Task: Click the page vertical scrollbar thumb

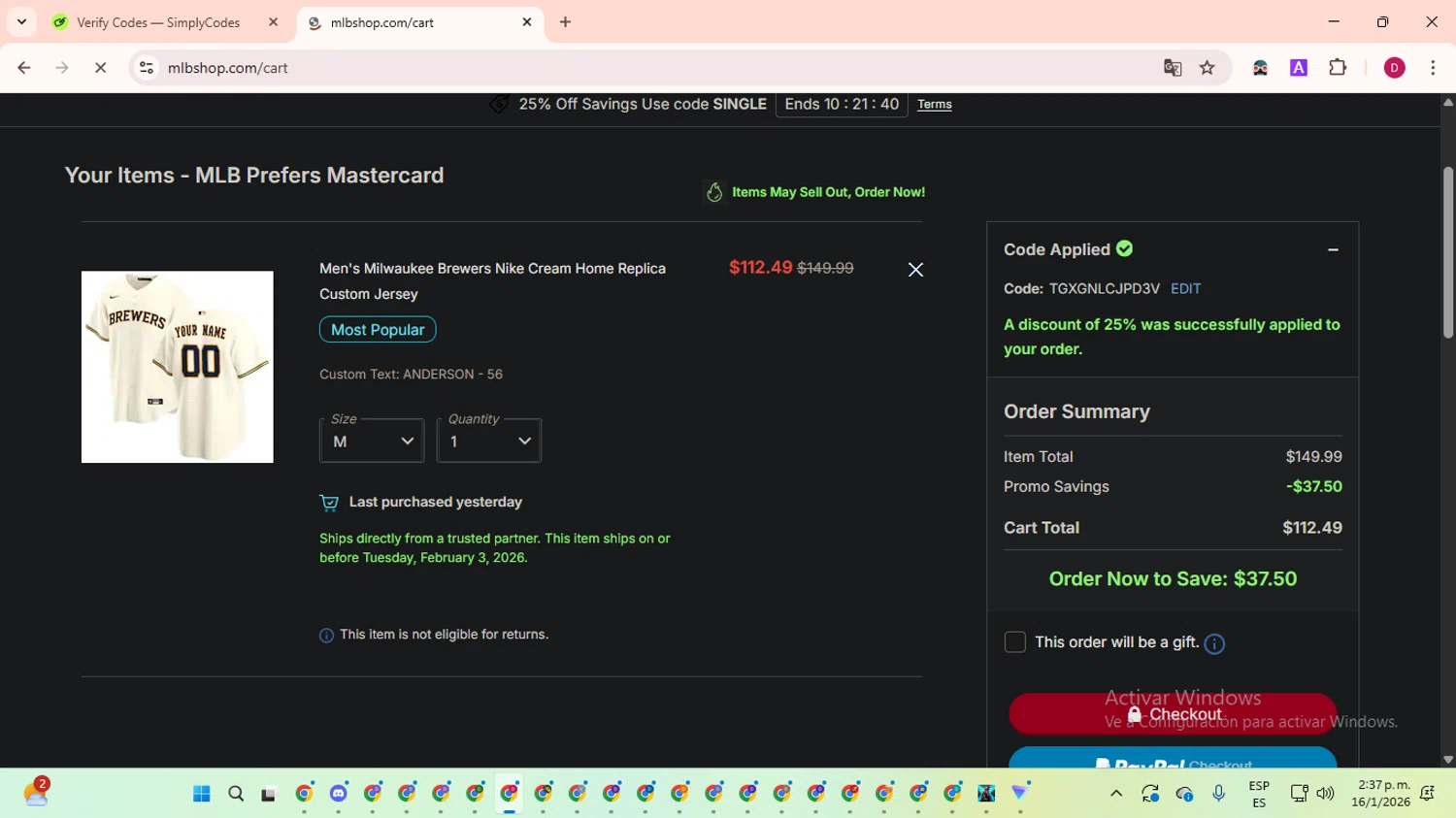Action: (x=1448, y=252)
